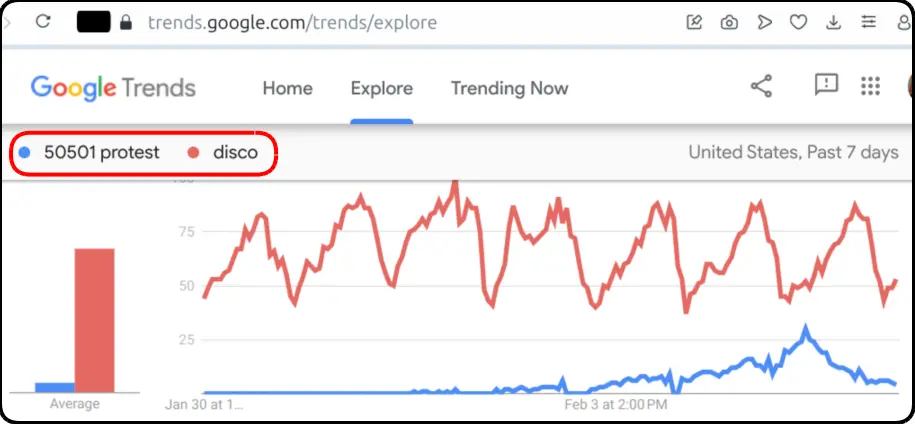Select the Explore tab
The width and height of the screenshot is (915, 424).
point(382,88)
